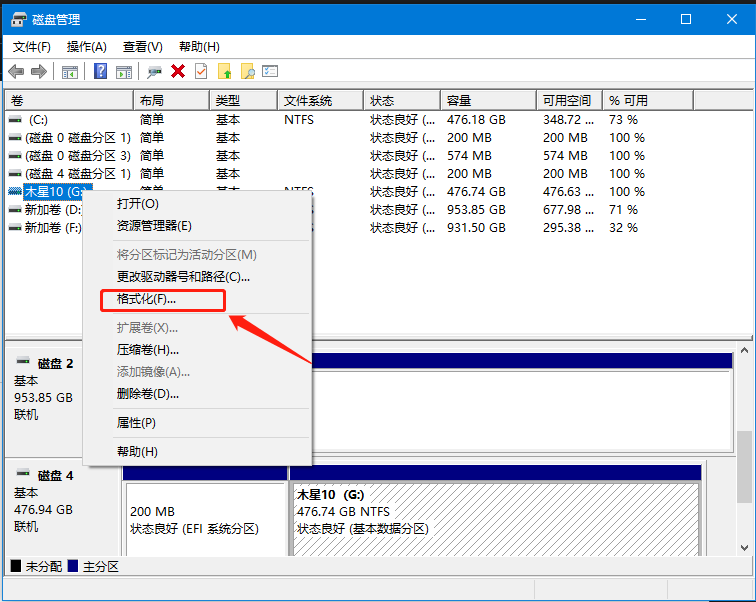Click the properties checkmark page toolbar icon
The image size is (756, 602).
tap(201, 71)
